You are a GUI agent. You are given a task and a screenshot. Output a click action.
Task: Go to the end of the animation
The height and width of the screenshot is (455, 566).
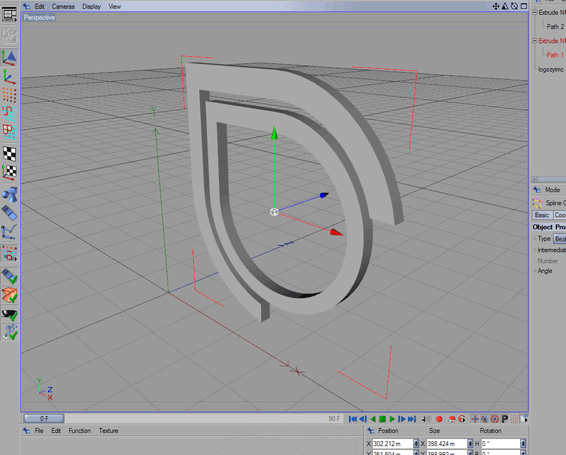pos(412,419)
